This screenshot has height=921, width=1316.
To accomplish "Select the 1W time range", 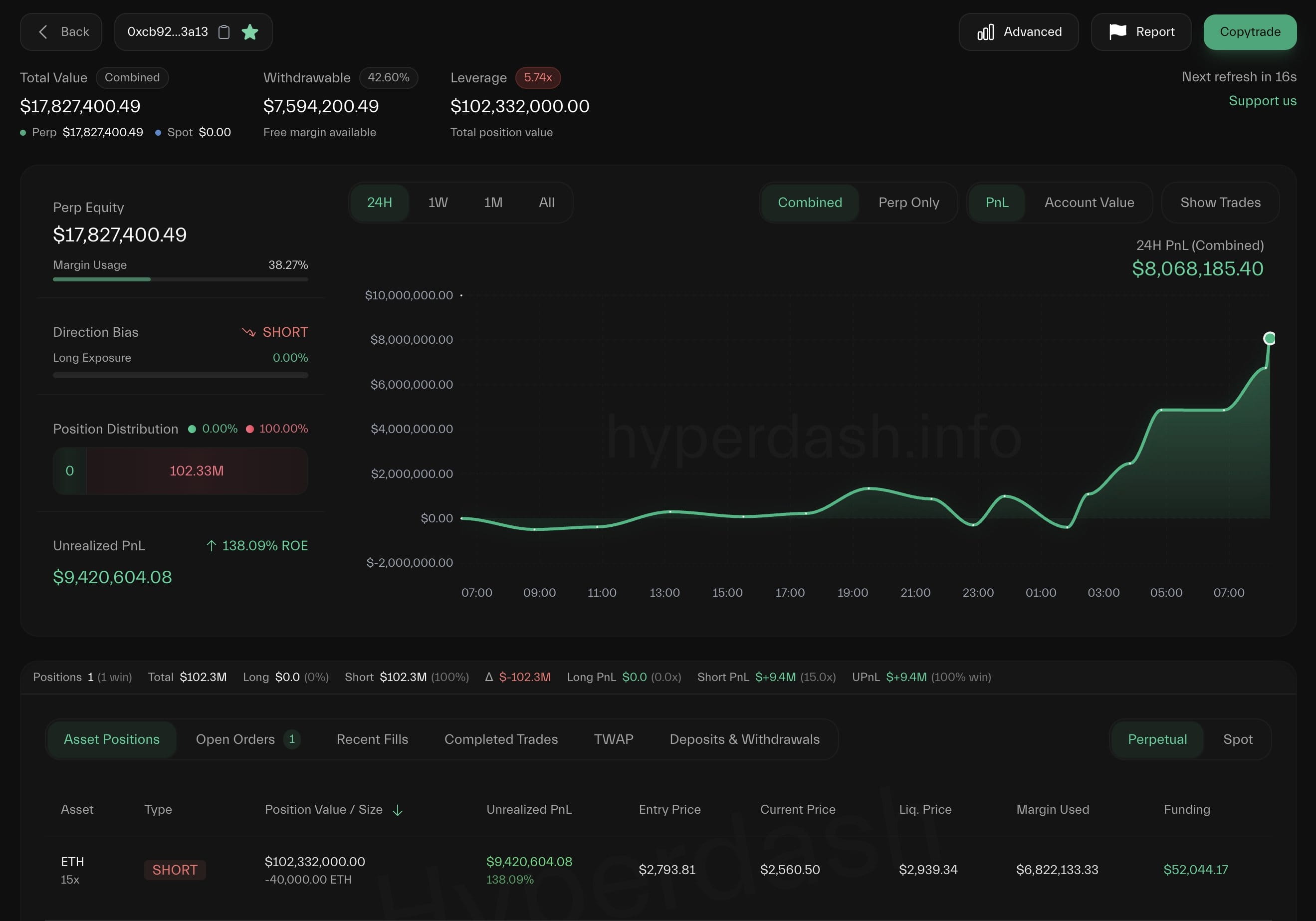I will click(x=438, y=202).
